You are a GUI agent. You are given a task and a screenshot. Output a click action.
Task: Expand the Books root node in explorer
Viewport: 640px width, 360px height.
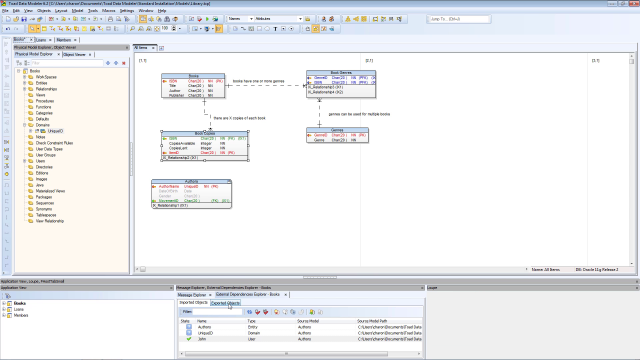pyautogui.click(x=18, y=71)
